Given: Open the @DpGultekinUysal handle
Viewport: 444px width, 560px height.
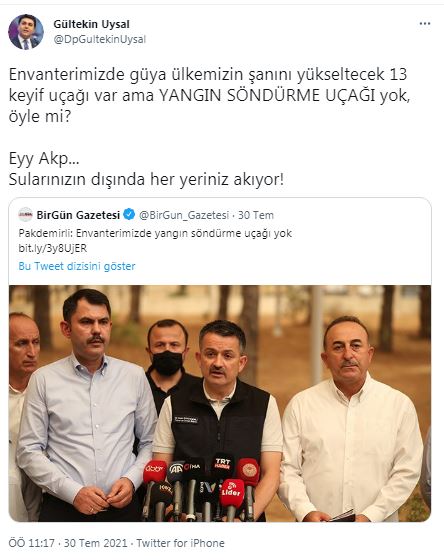Looking at the screenshot, I should point(100,39).
